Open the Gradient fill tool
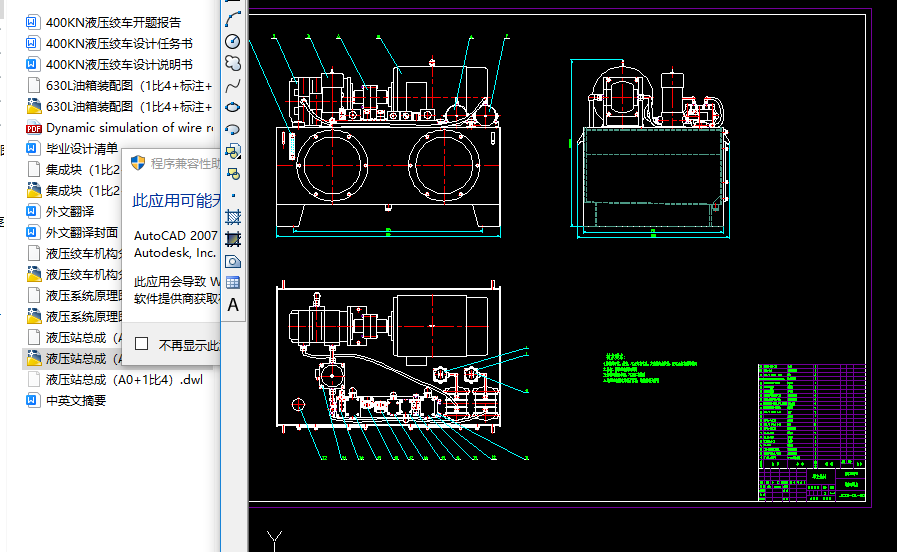The image size is (897, 552). click(x=233, y=239)
